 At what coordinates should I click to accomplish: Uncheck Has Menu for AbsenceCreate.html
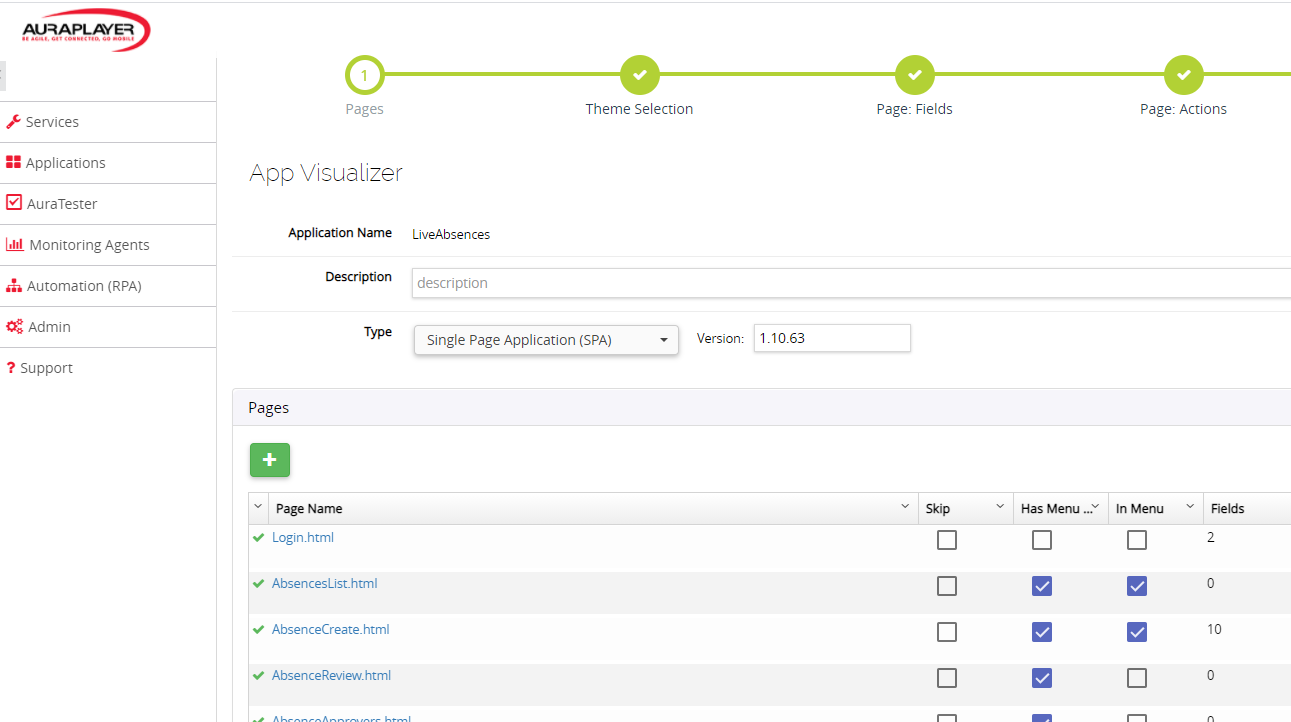1042,632
